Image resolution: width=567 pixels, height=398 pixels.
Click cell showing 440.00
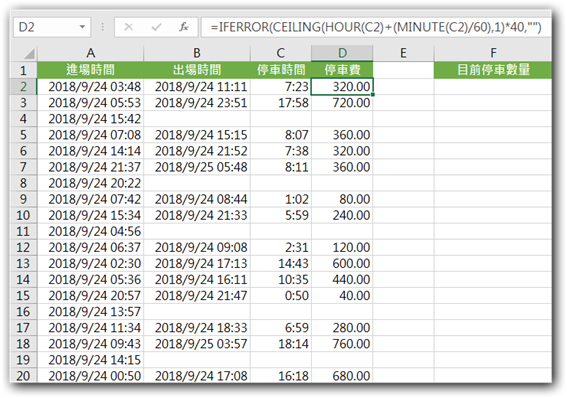(342, 279)
